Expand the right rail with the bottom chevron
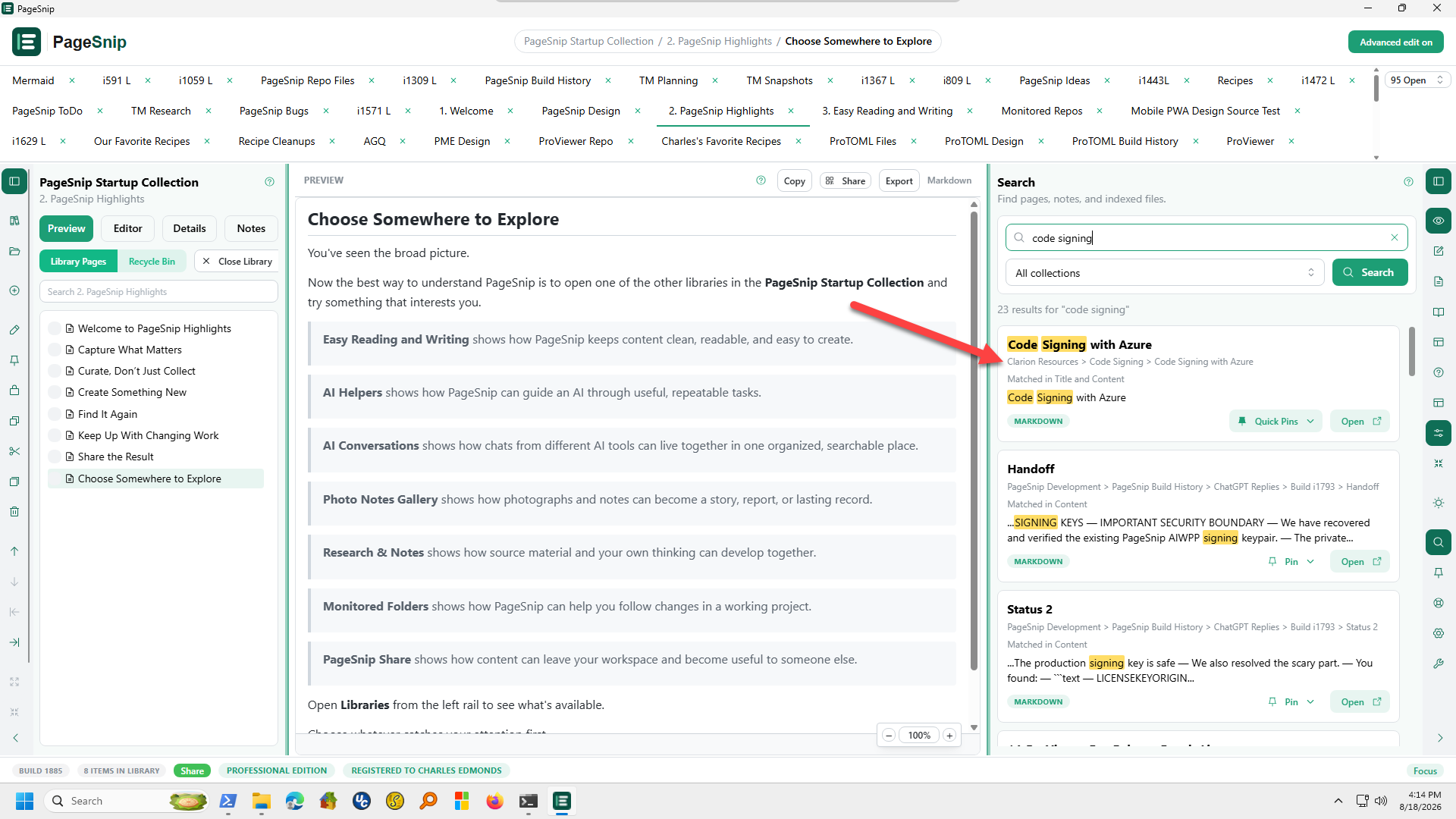 coord(1440,738)
